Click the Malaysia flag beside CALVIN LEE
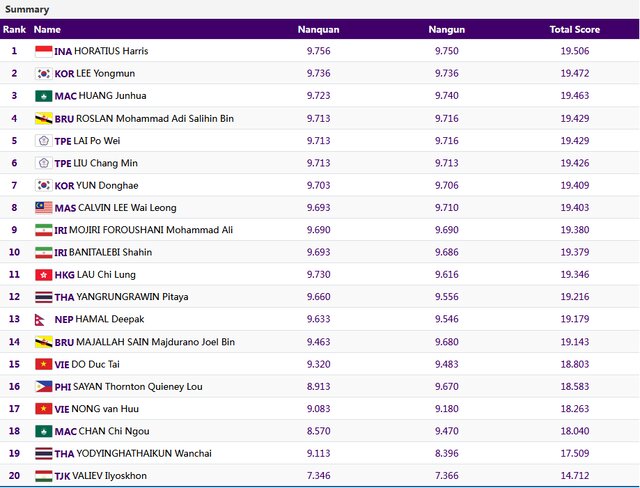640x488 pixels. 43,208
